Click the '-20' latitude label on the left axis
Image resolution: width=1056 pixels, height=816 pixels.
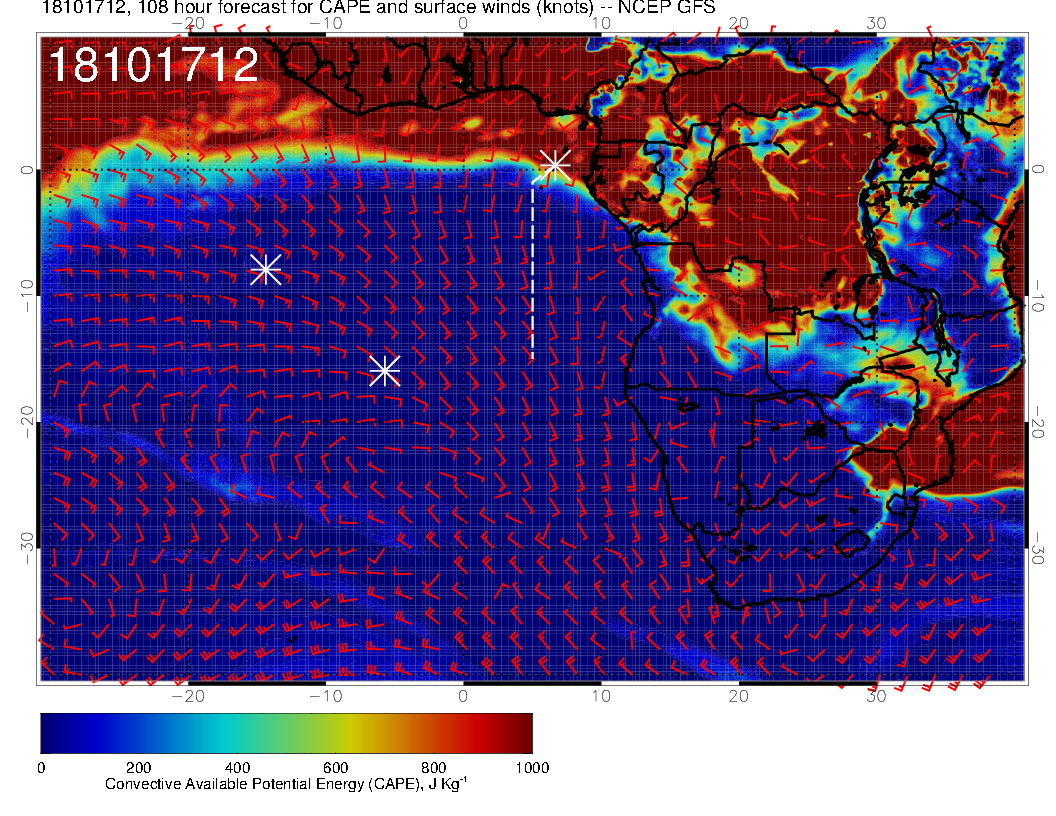(26, 422)
